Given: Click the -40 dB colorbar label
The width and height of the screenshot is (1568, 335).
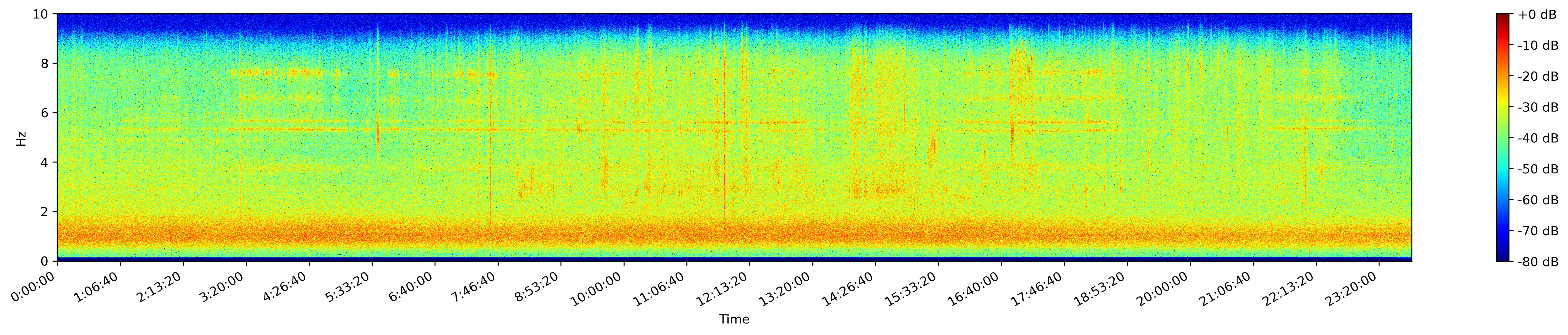Looking at the screenshot, I should 1538,139.
